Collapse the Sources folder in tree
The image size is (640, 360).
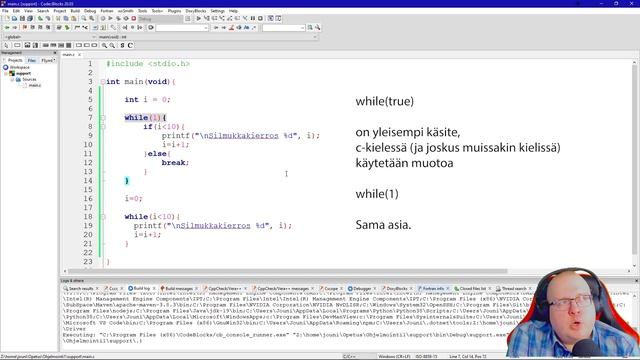[12, 80]
